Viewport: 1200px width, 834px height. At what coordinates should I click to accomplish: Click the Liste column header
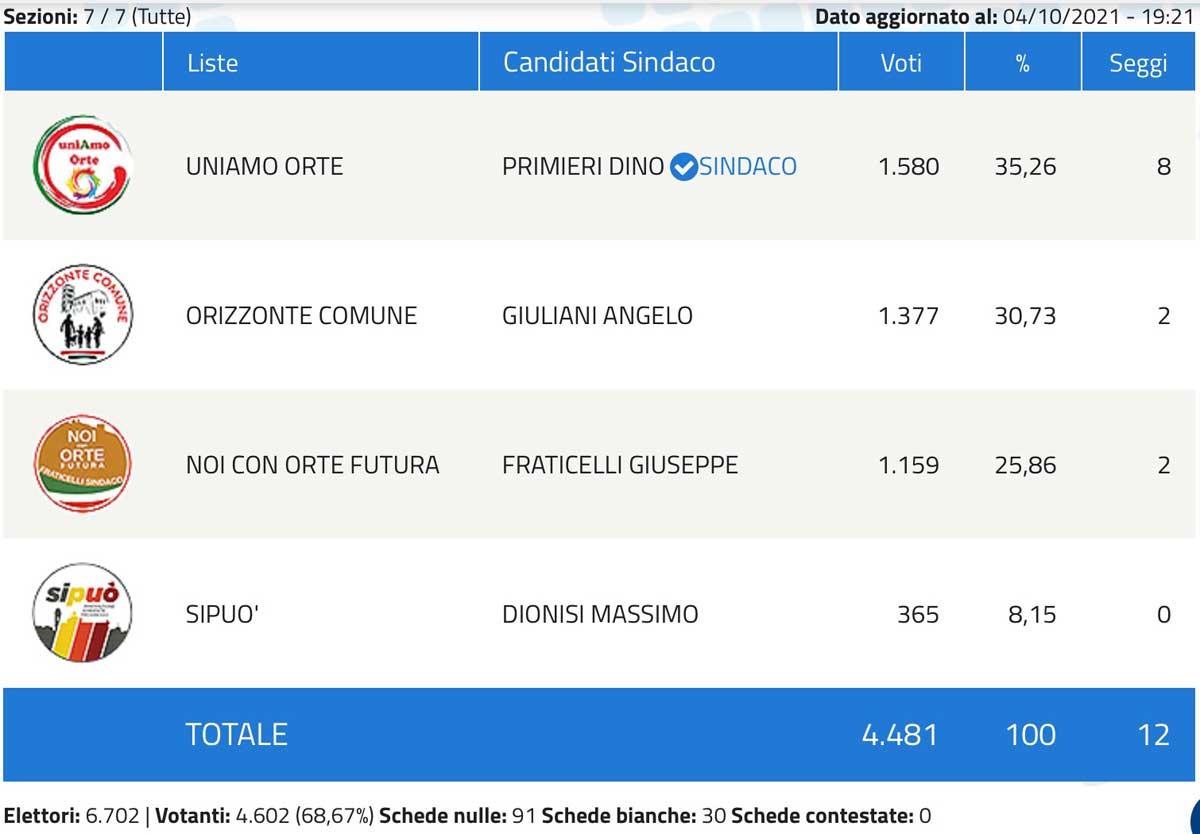(x=212, y=62)
